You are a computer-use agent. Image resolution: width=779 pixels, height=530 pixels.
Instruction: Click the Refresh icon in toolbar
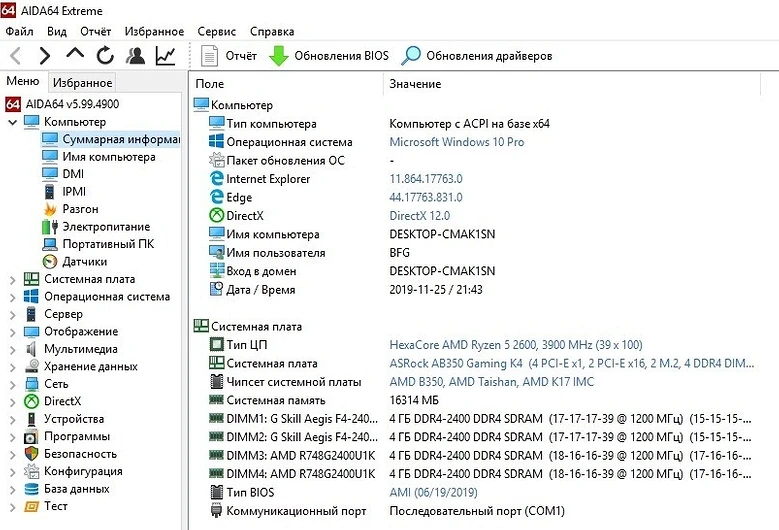(105, 56)
